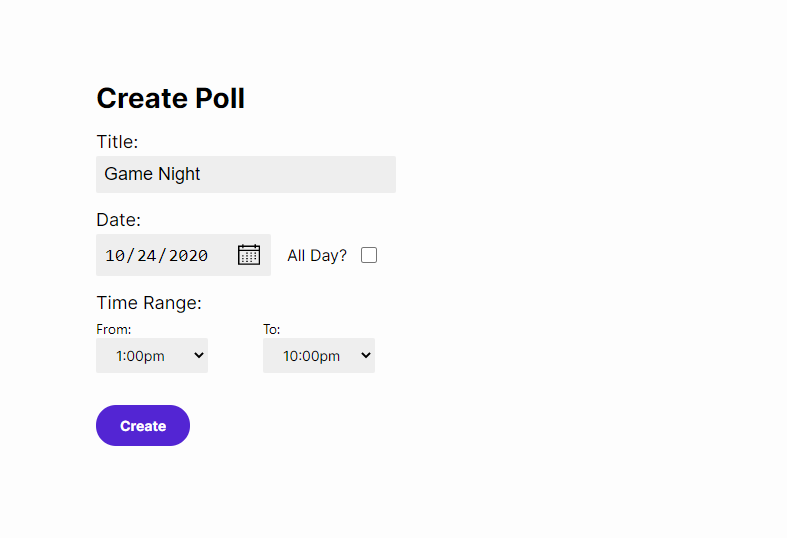
Task: Check the All Day? checkbox
Action: pos(369,255)
